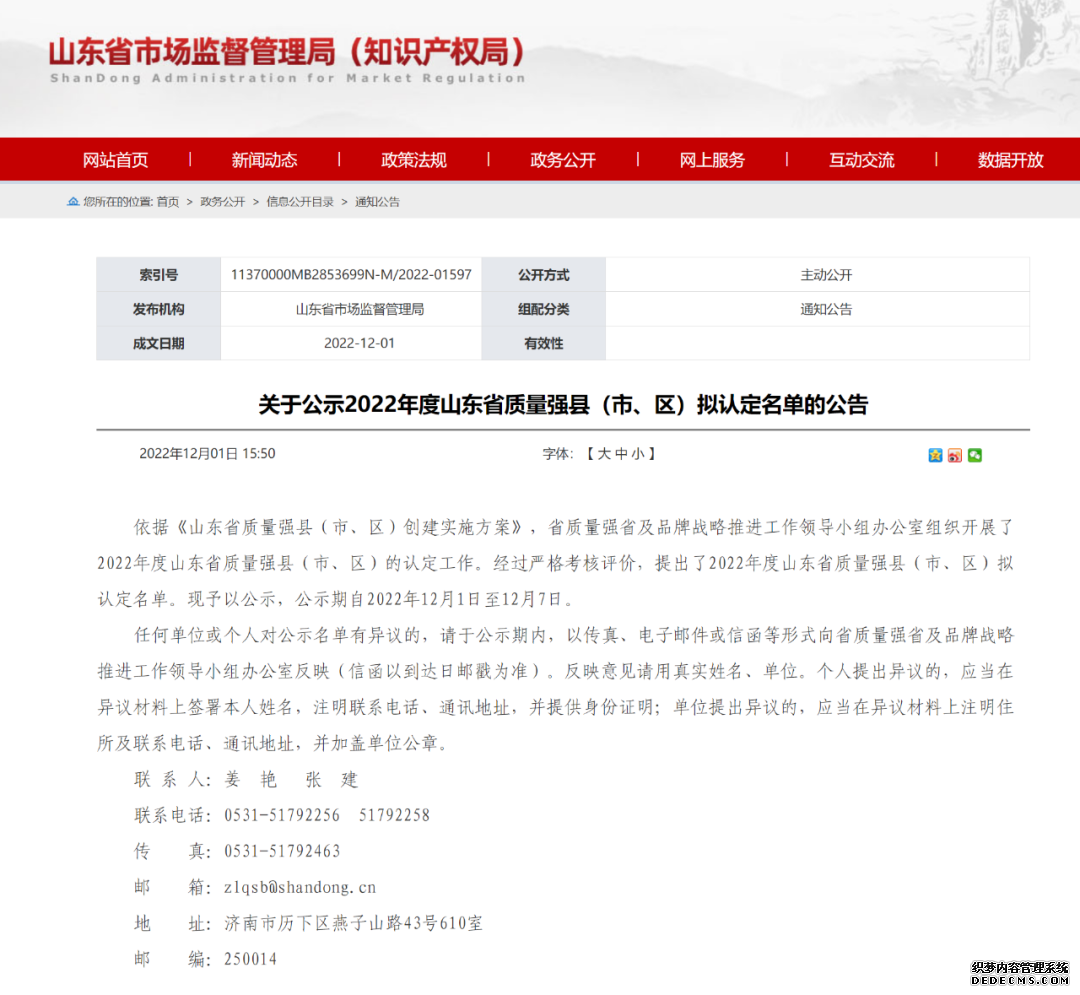Click the address 济南市历下区燕子山路43号610室
Screen dimensions: 1080x995
353,923
